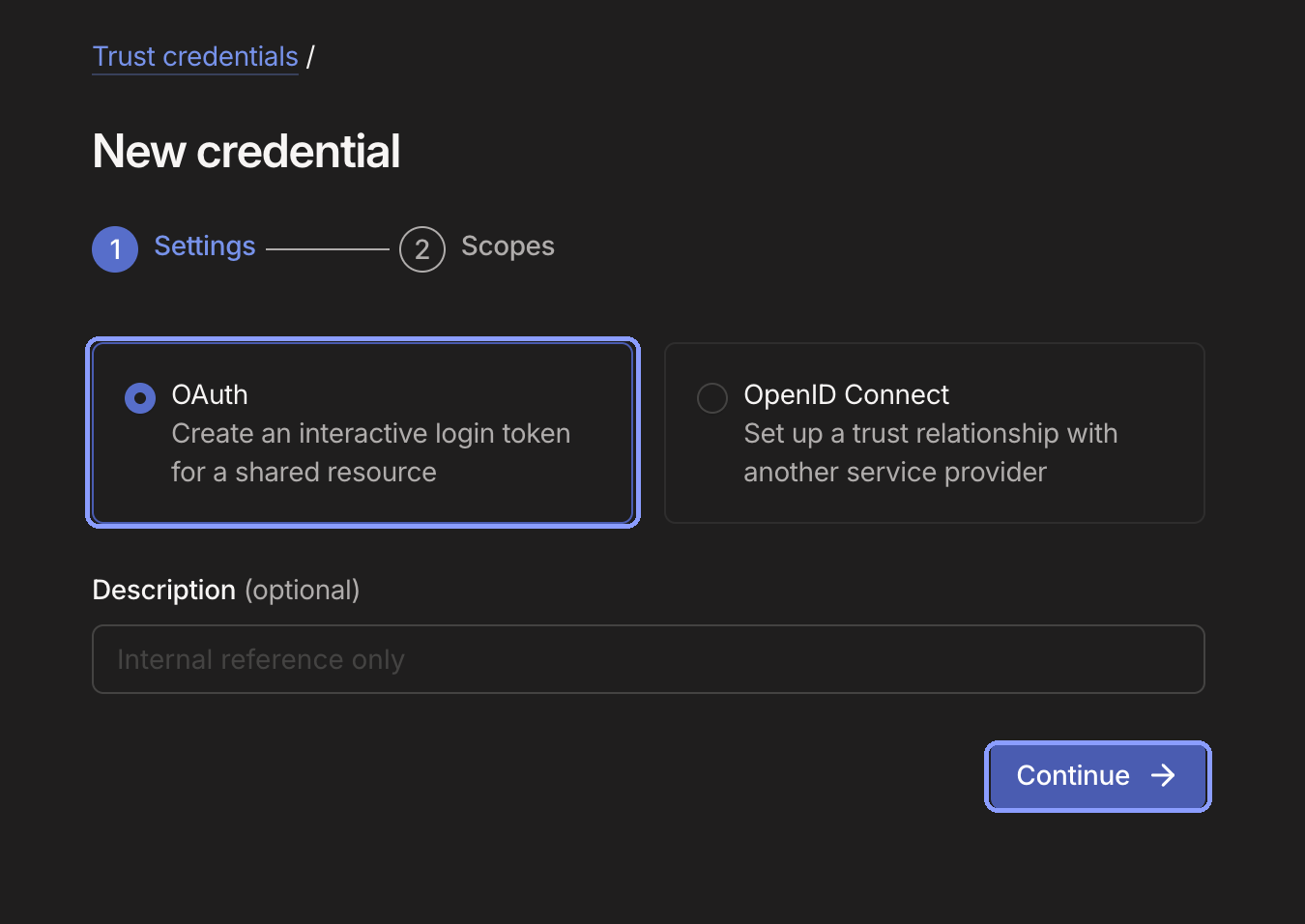Click the step 1 circle icon
This screenshot has width=1305, height=924.
click(115, 249)
